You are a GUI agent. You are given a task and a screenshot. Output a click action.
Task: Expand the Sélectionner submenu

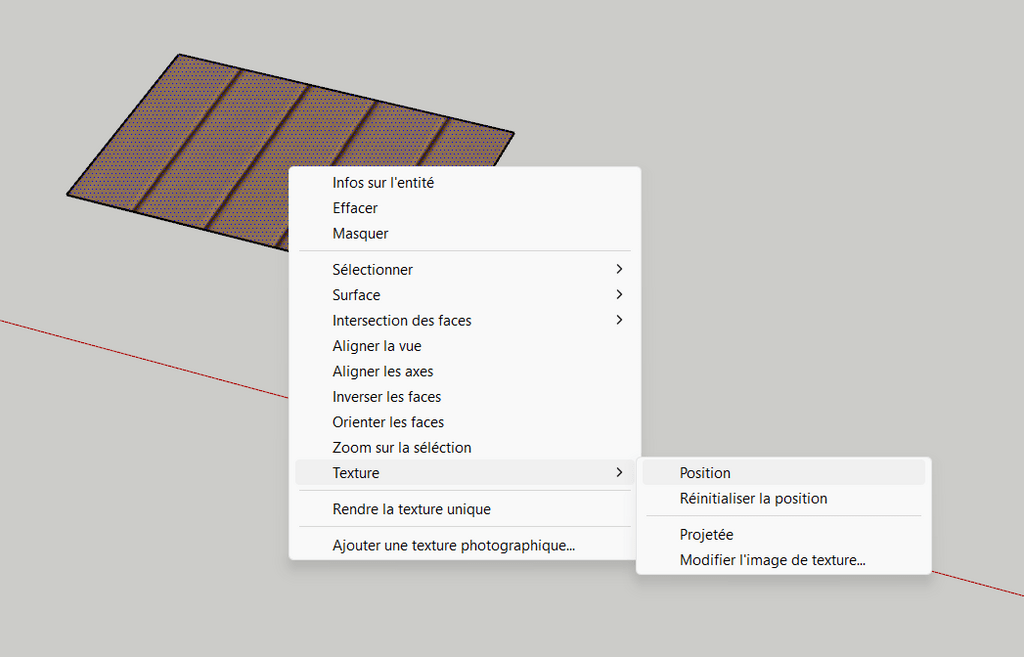point(464,270)
